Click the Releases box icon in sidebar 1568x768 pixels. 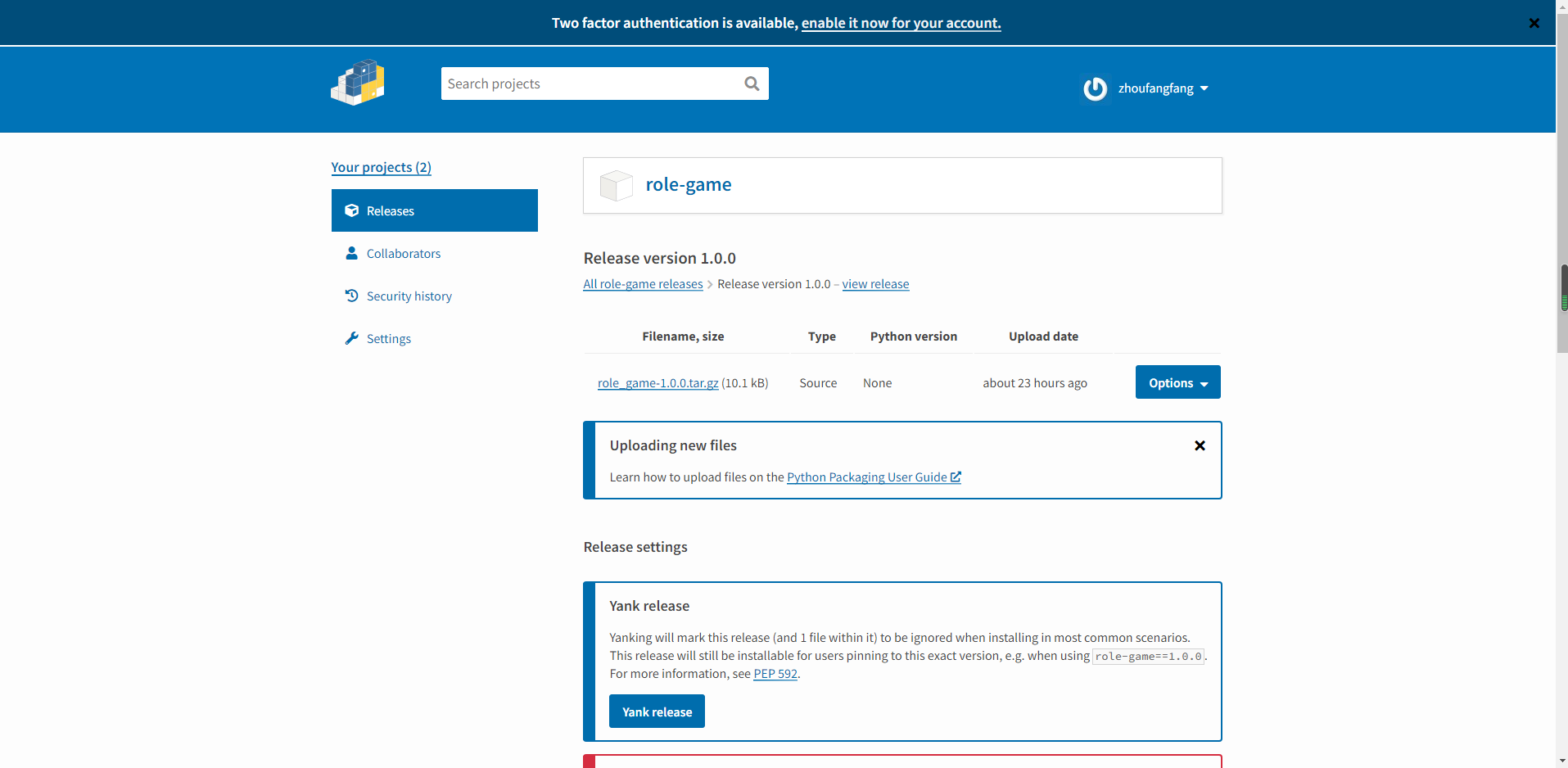(x=352, y=210)
